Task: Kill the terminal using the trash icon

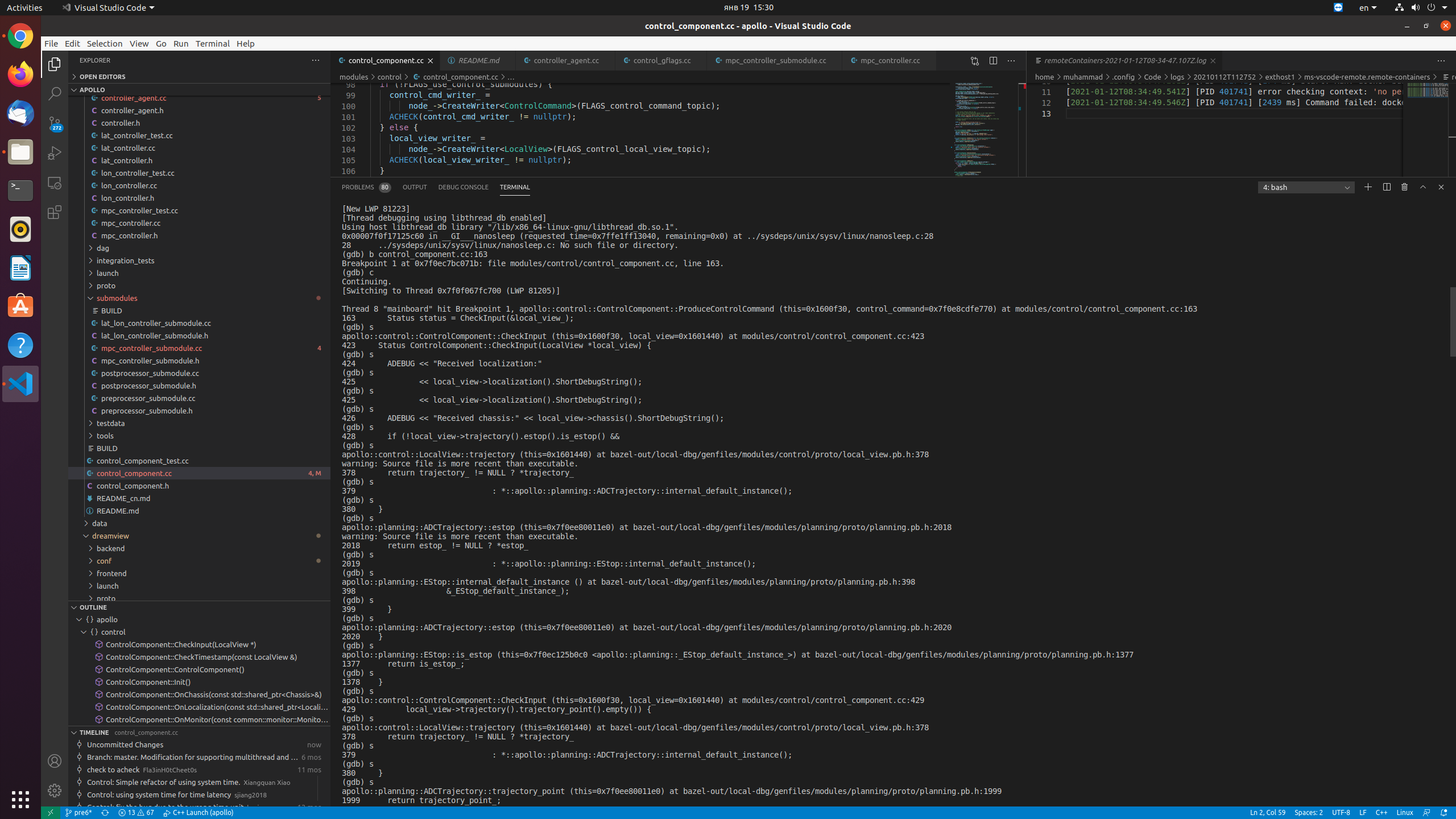Action: 1404,187
